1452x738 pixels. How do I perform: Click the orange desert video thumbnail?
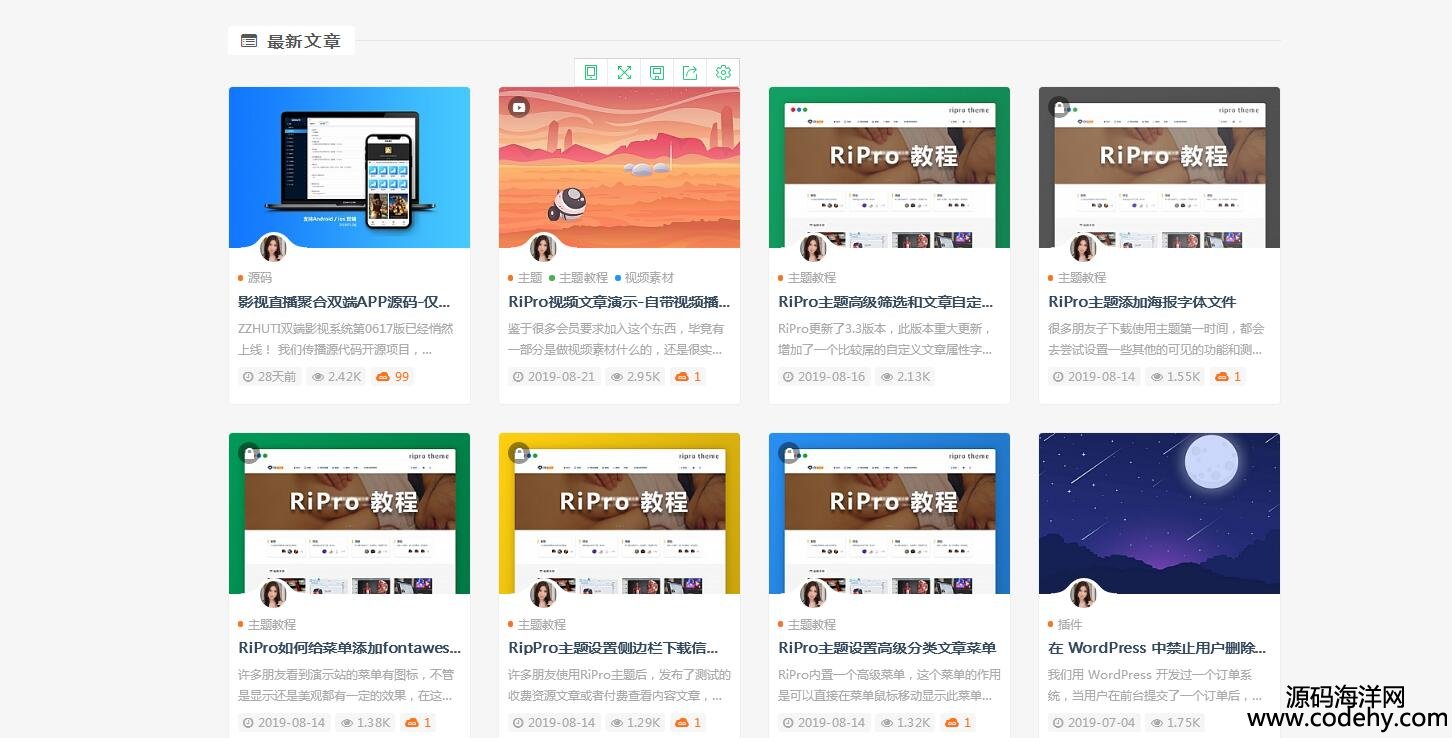click(619, 167)
